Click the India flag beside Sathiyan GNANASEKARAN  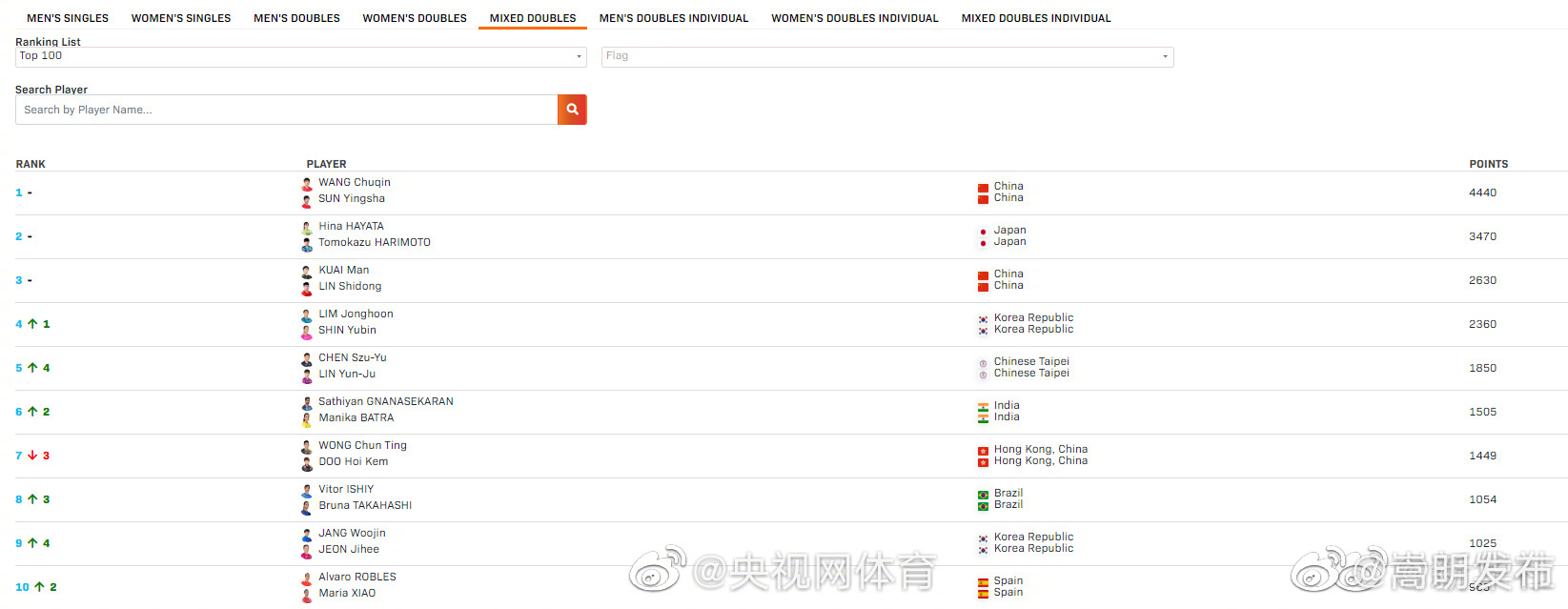point(983,406)
